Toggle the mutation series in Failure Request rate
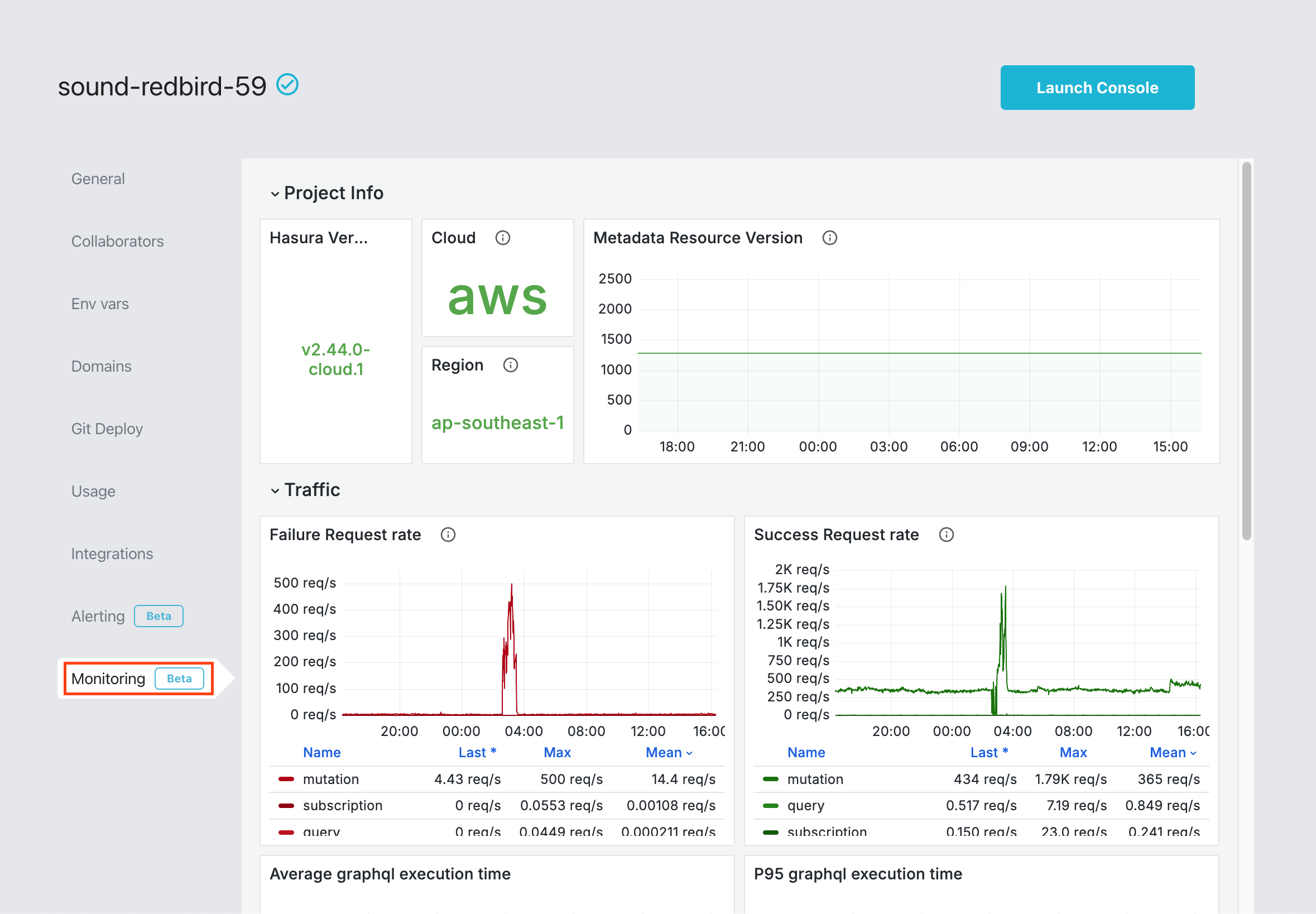Image resolution: width=1316 pixels, height=914 pixels. [330, 779]
